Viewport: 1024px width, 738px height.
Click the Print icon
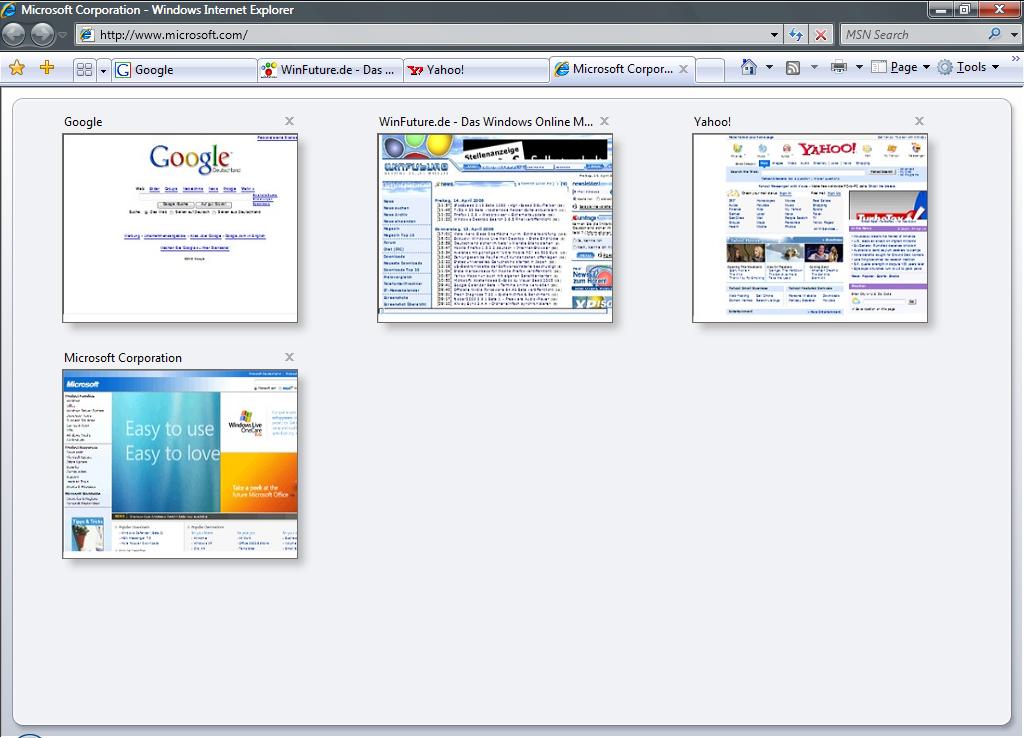(838, 67)
